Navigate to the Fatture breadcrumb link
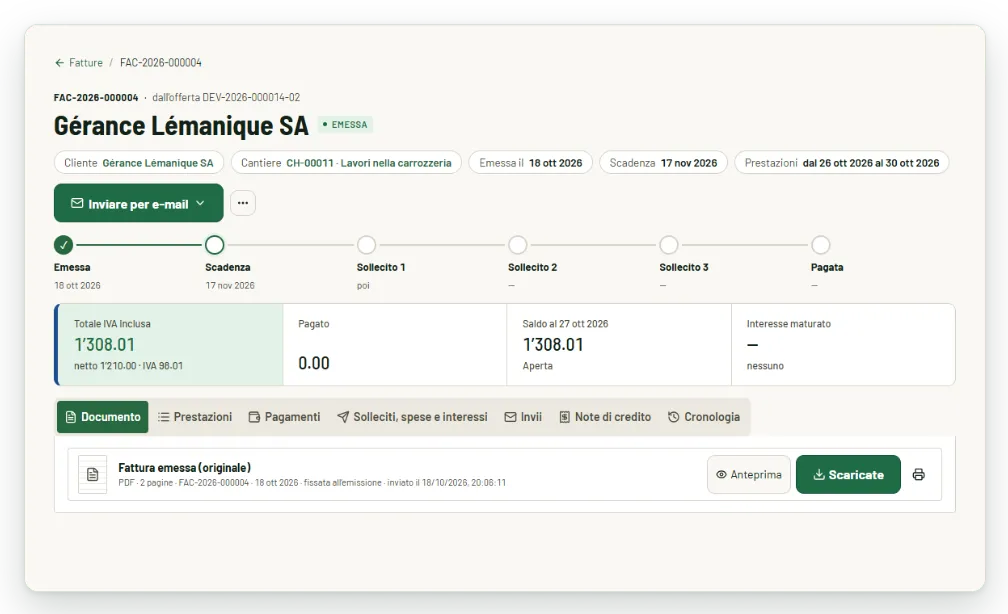The image size is (1008, 614). [86, 63]
